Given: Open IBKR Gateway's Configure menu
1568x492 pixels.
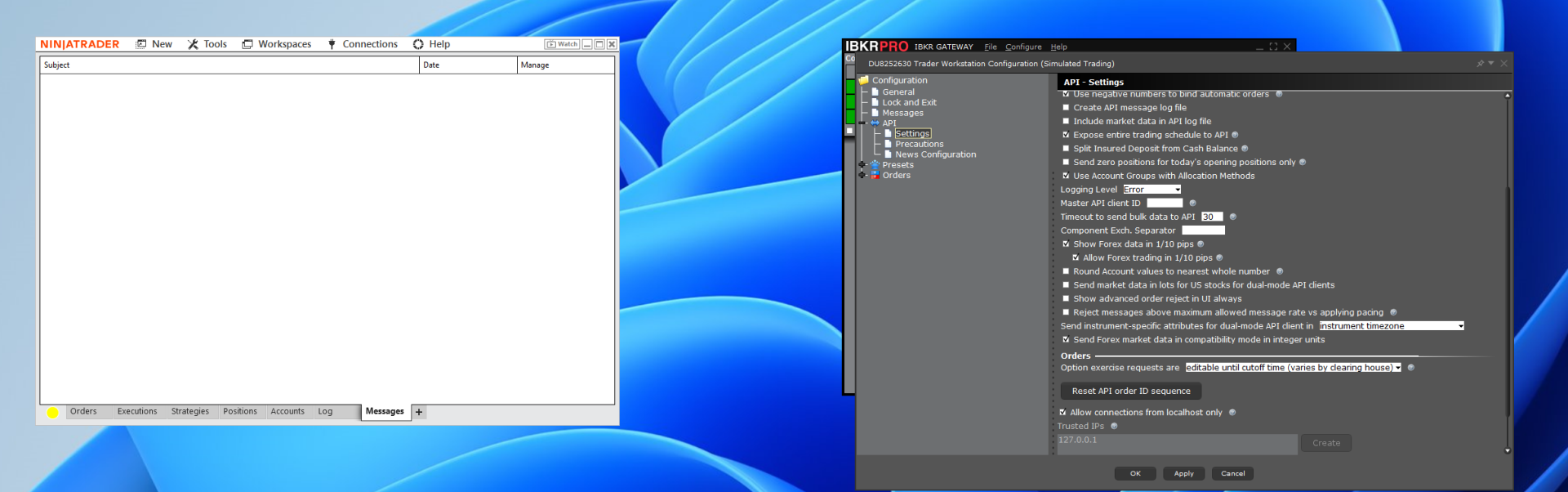Looking at the screenshot, I should click(1023, 47).
